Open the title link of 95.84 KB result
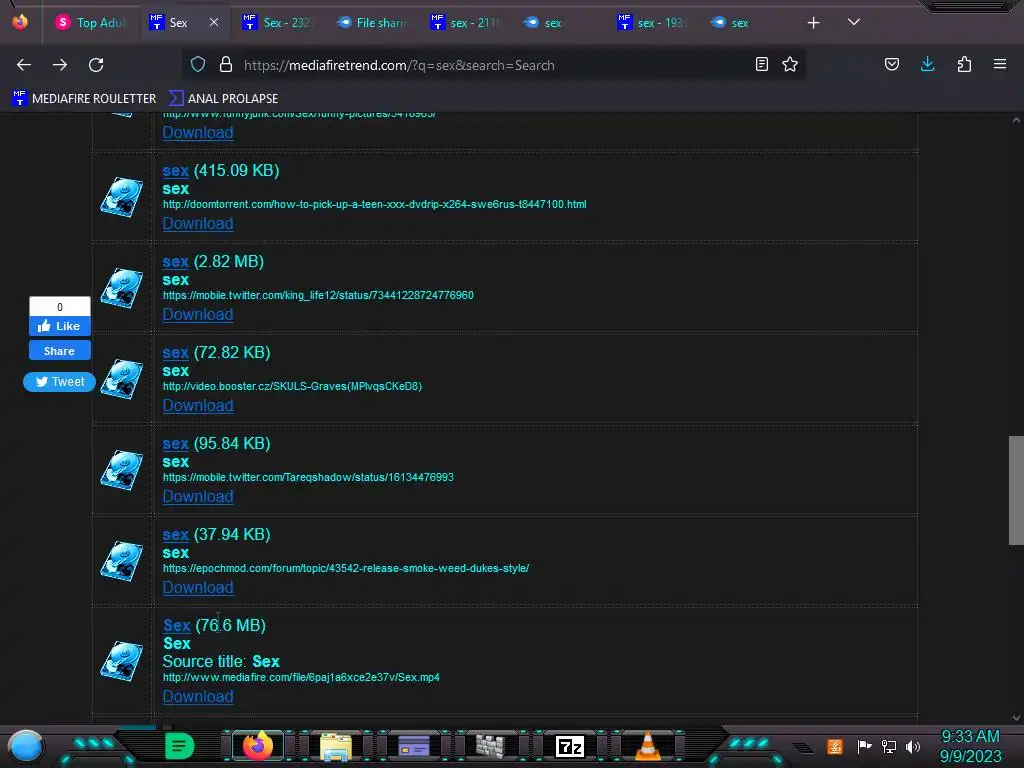This screenshot has height=768, width=1024. 176,443
